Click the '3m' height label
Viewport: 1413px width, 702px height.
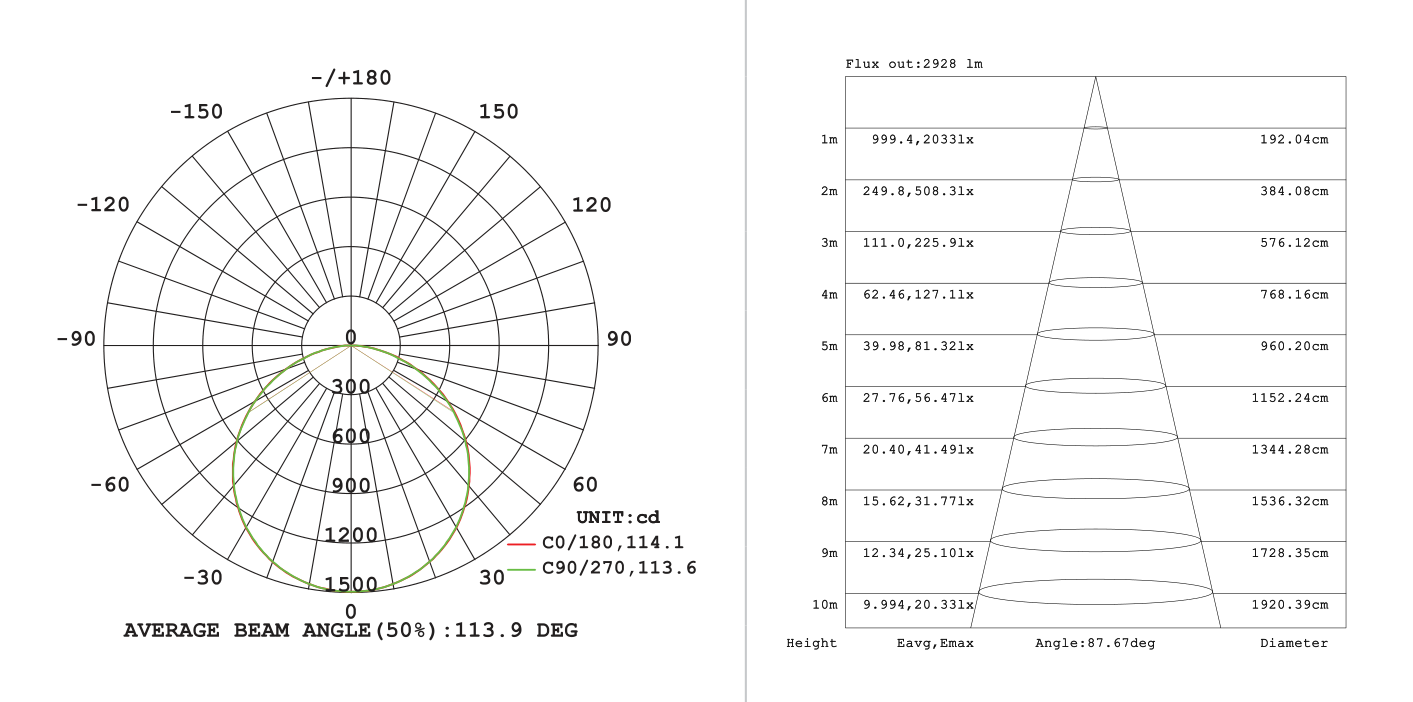click(x=829, y=243)
